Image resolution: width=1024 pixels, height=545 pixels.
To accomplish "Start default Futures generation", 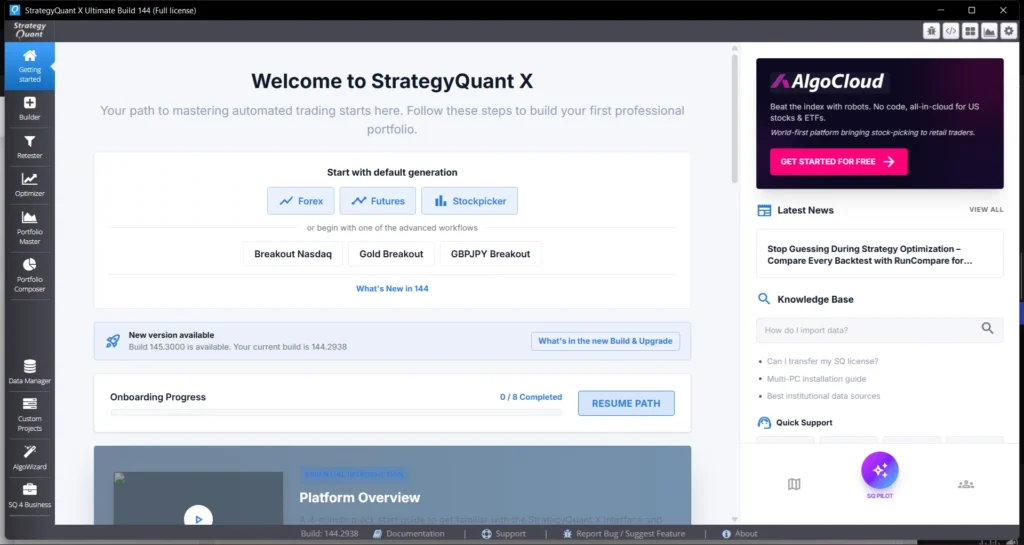I will pos(377,201).
